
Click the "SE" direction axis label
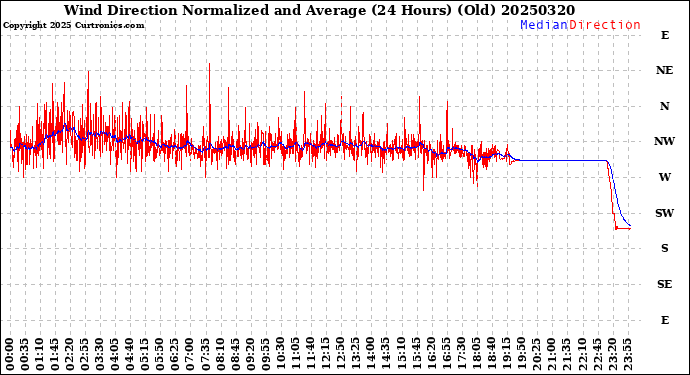click(x=664, y=284)
